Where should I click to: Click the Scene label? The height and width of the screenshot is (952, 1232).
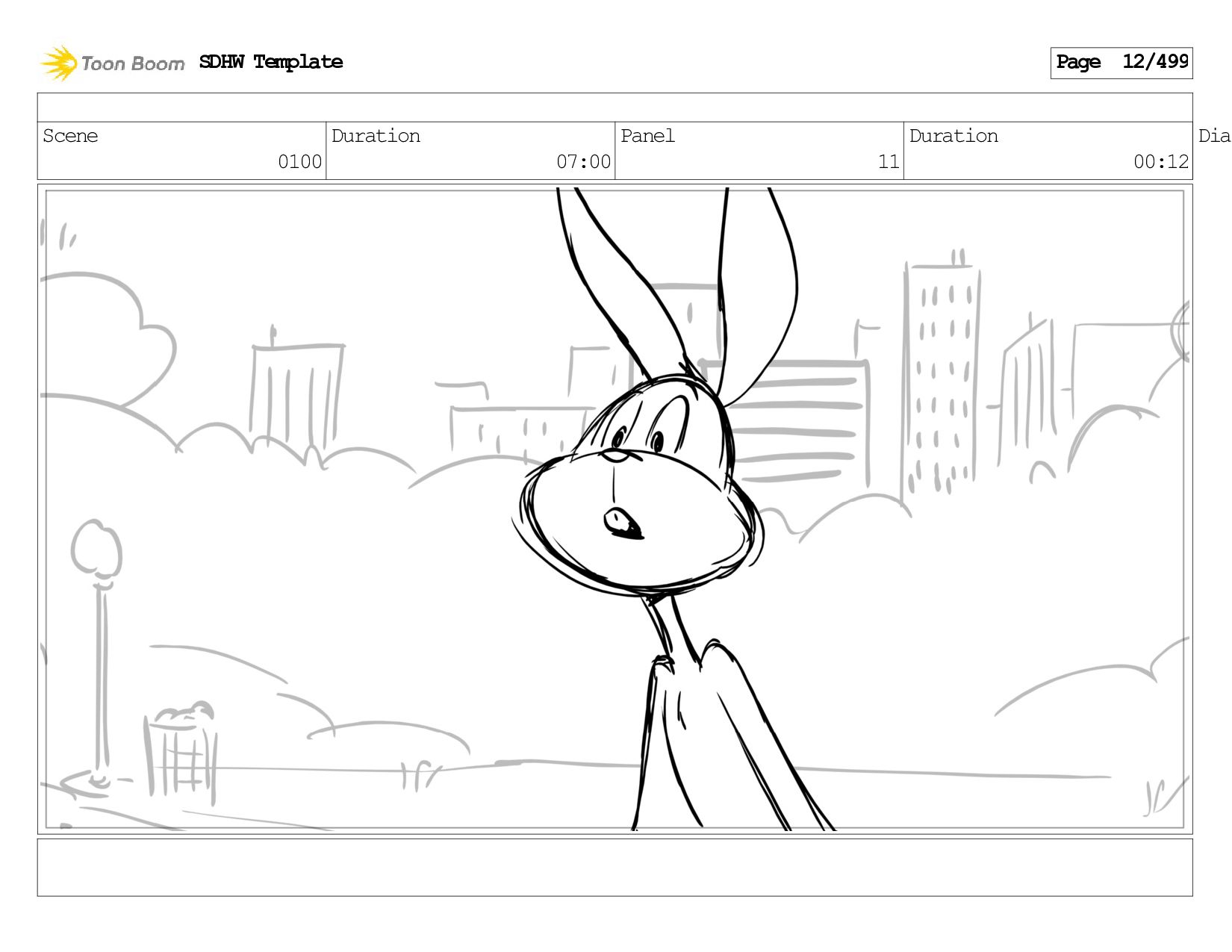point(70,136)
